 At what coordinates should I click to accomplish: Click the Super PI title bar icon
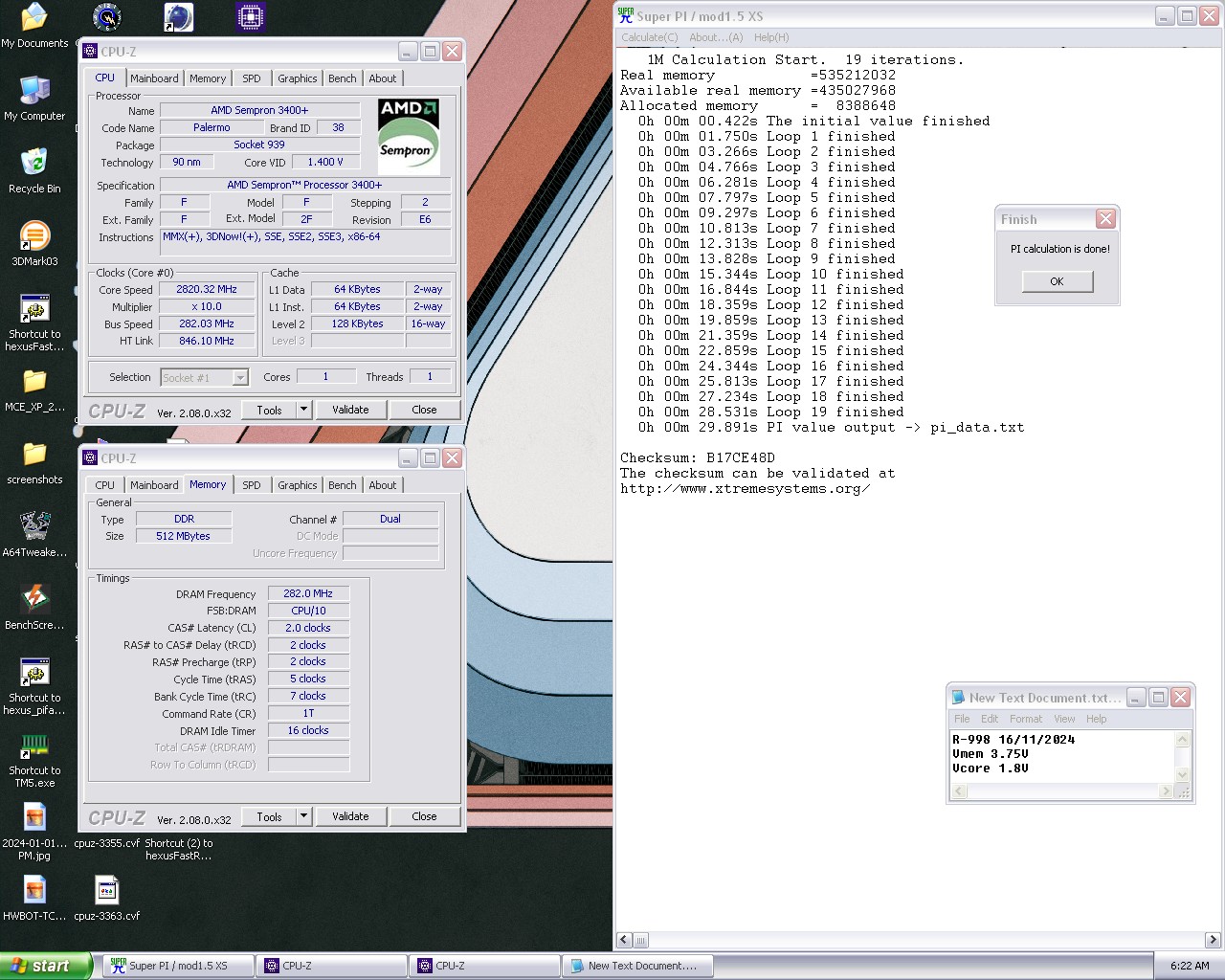[626, 15]
